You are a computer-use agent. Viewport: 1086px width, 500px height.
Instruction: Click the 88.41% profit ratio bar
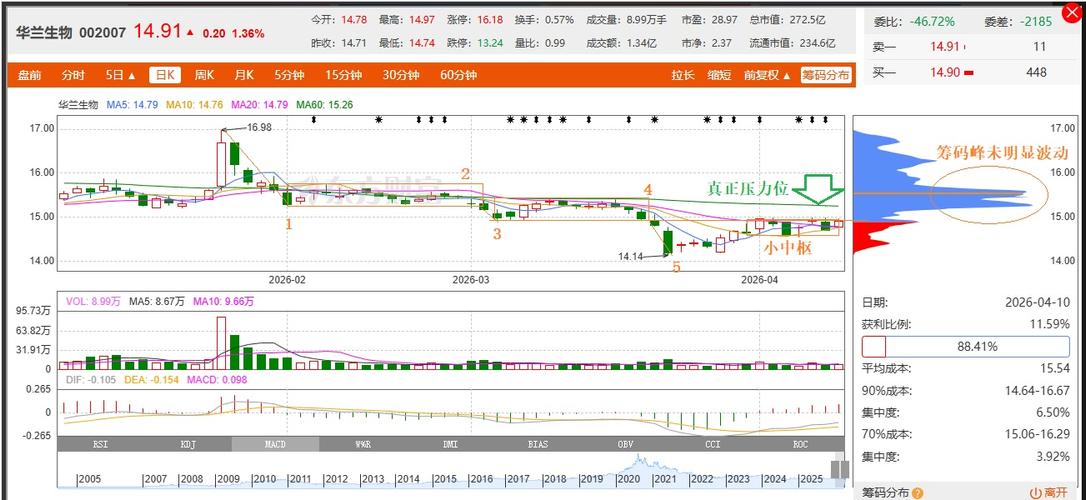pos(965,346)
